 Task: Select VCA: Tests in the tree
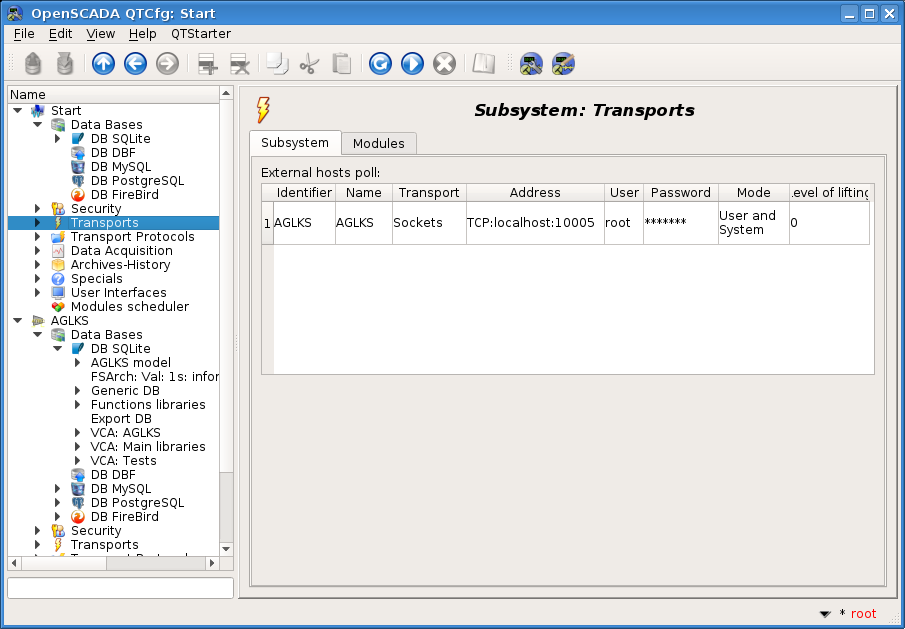[x=124, y=460]
